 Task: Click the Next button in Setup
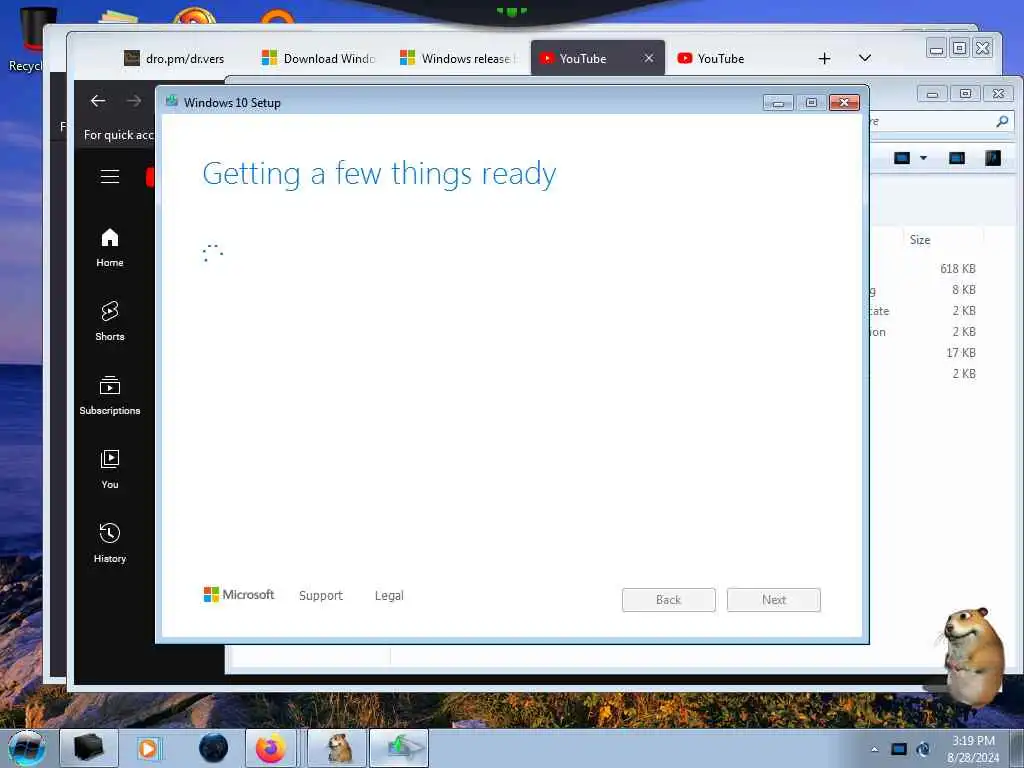(x=774, y=600)
